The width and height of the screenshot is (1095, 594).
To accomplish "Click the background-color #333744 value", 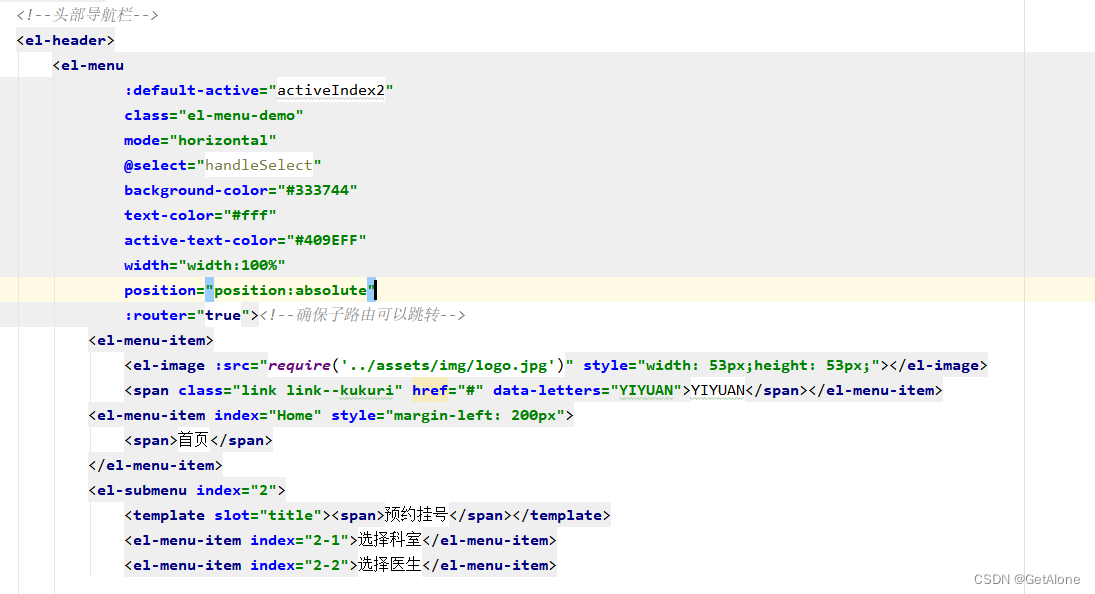I will click(x=317, y=191).
